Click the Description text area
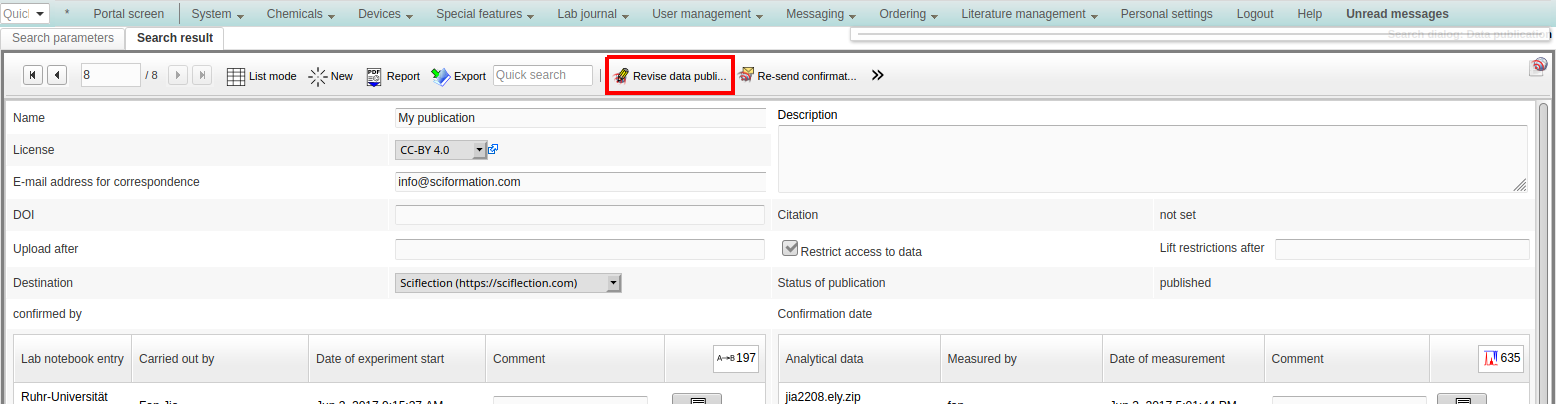 [1151, 158]
